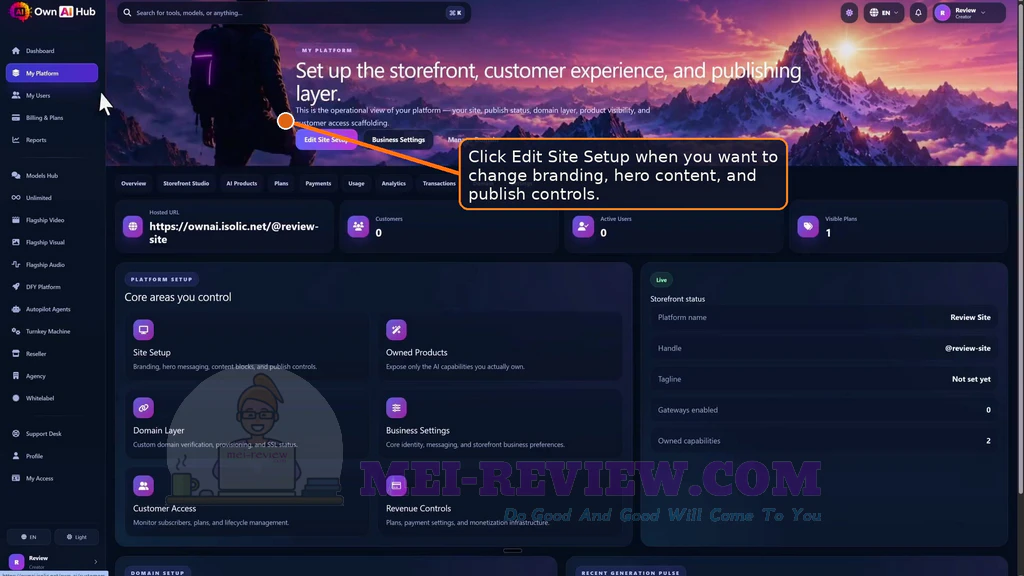This screenshot has width=1024, height=576.
Task: Click the Customer Access card icon
Action: coord(143,485)
